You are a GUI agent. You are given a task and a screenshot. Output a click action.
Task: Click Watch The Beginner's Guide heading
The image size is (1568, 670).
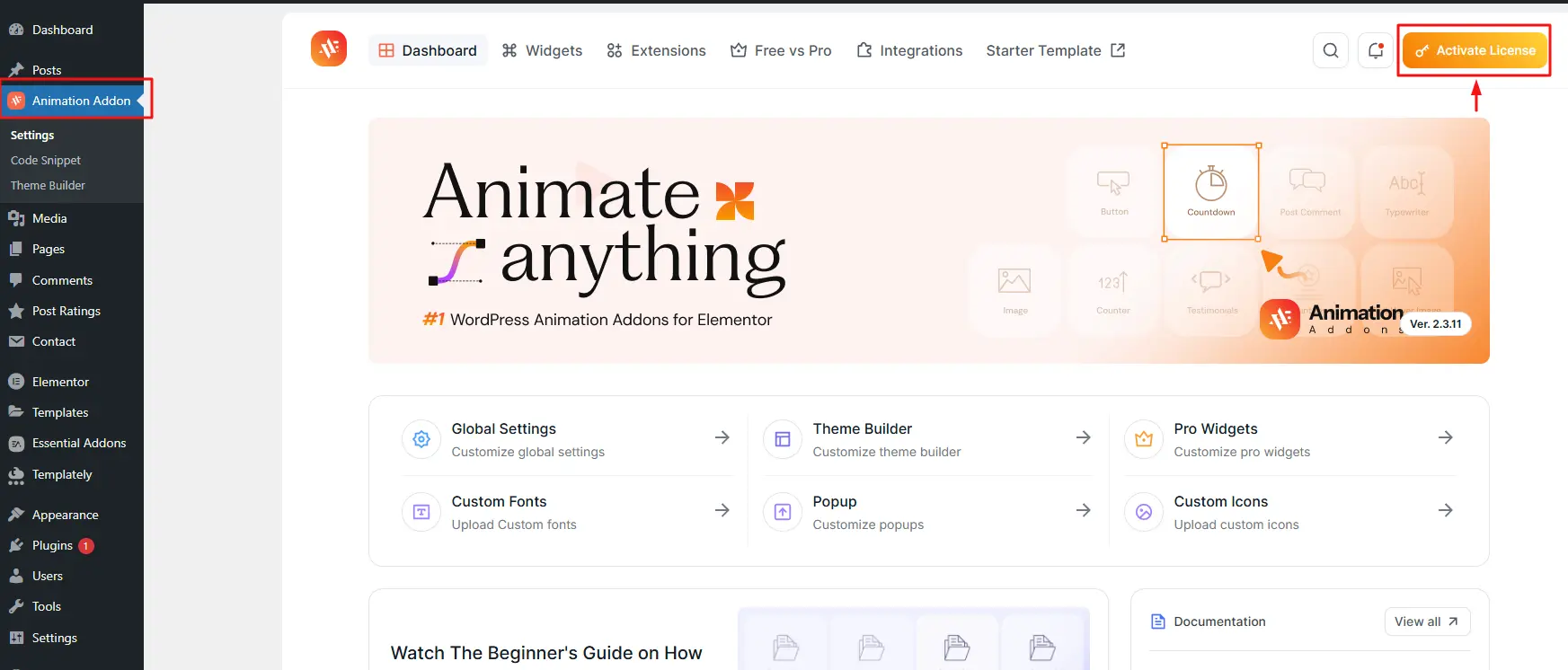point(546,653)
